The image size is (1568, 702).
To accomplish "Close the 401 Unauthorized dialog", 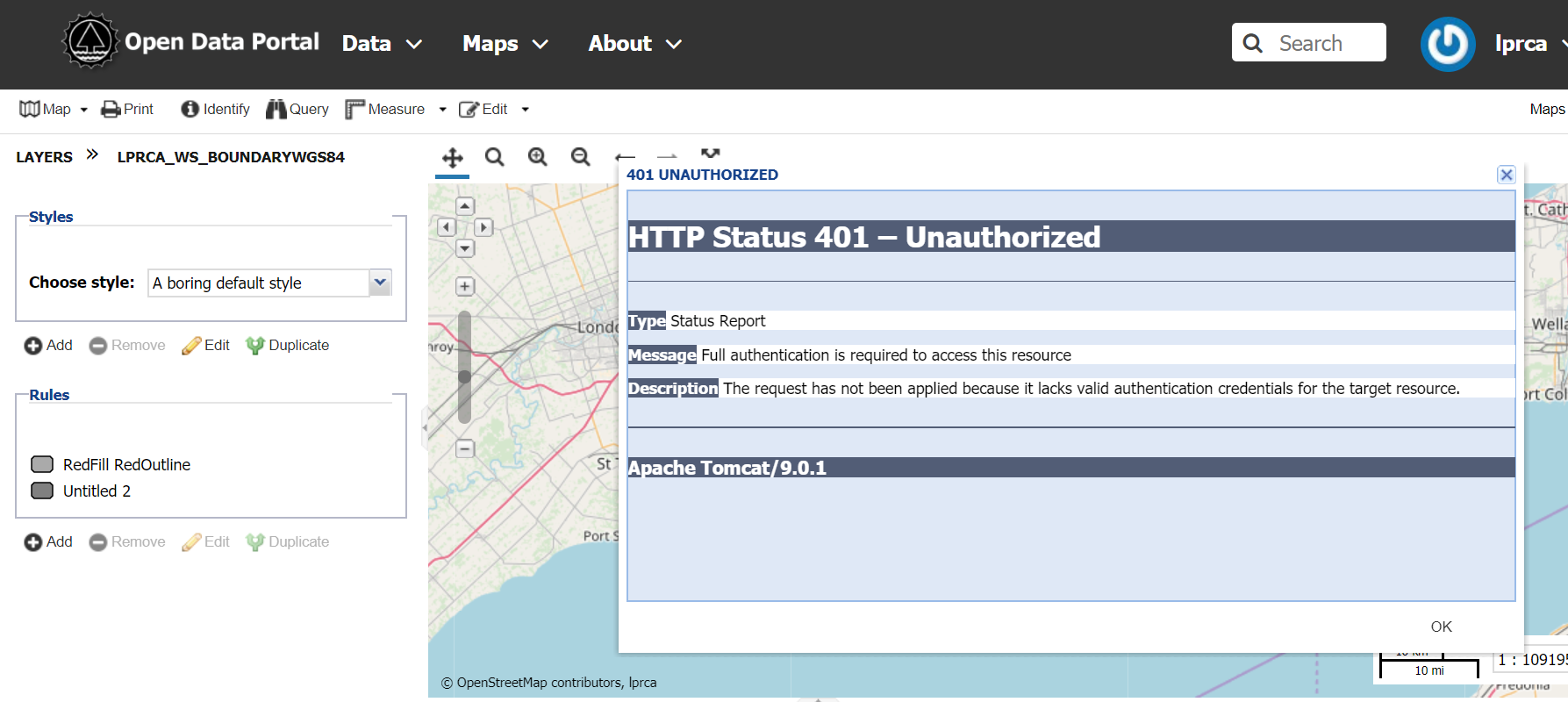I will (x=1507, y=175).
